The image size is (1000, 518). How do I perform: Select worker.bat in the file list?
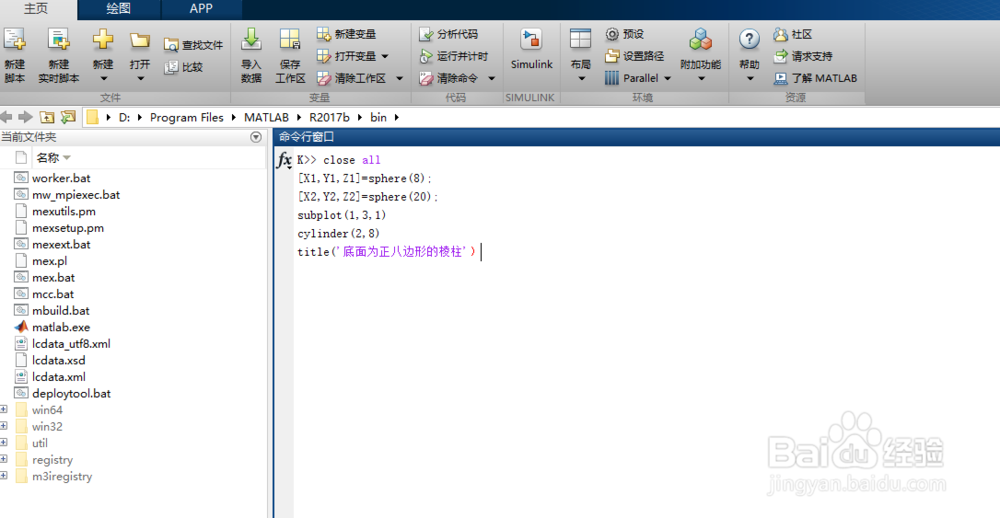click(x=61, y=178)
